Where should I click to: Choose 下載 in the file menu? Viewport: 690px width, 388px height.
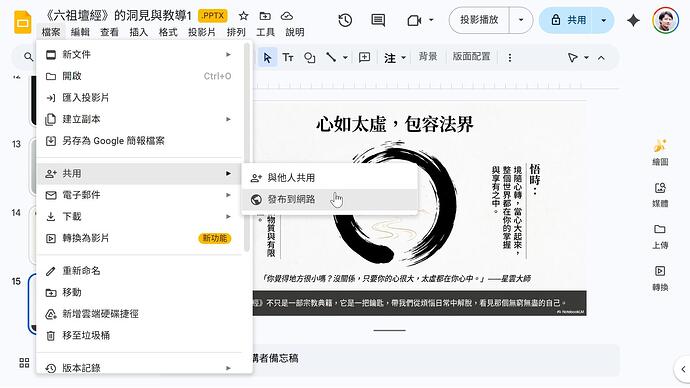click(139, 216)
